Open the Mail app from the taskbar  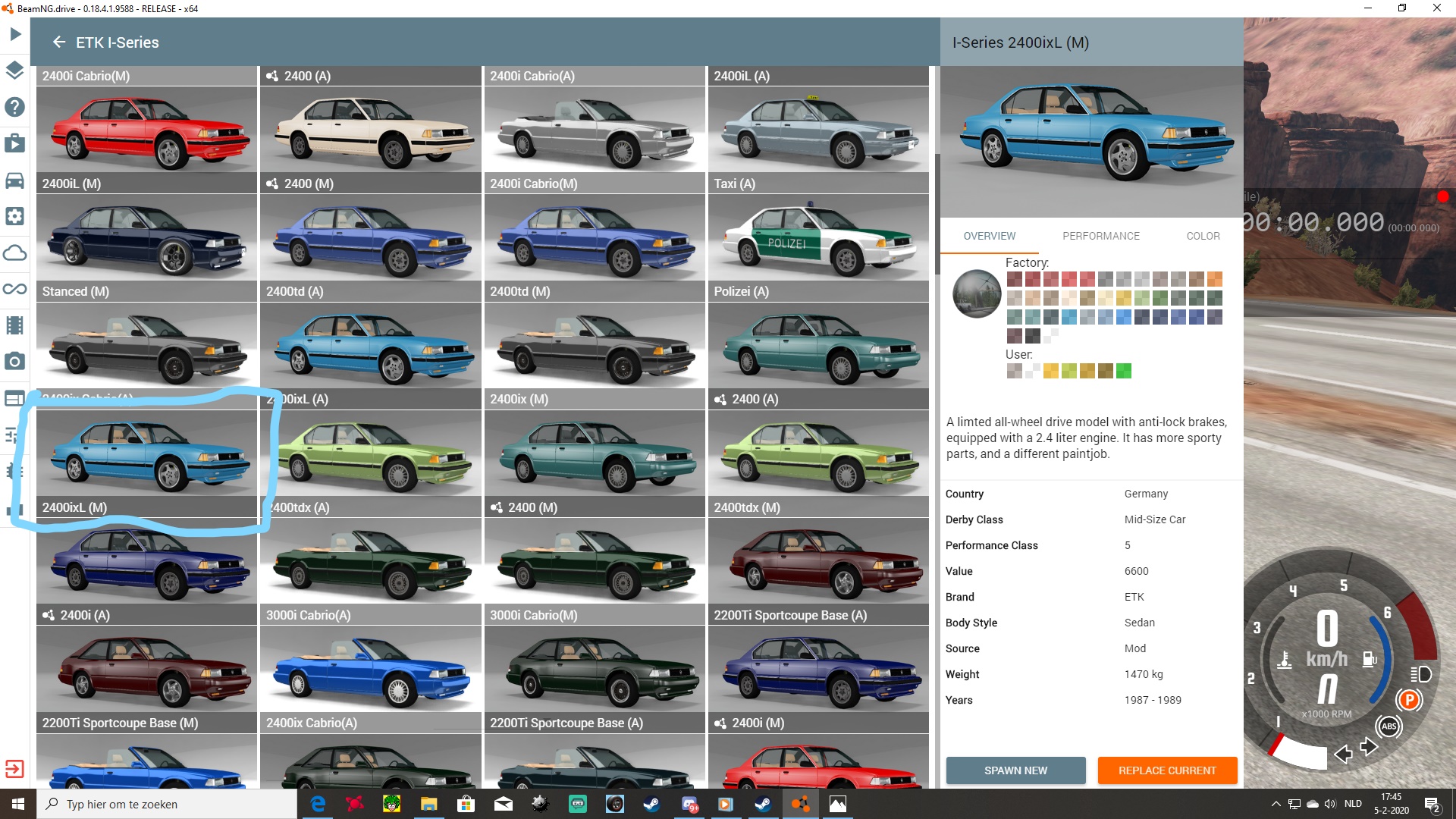click(x=504, y=804)
